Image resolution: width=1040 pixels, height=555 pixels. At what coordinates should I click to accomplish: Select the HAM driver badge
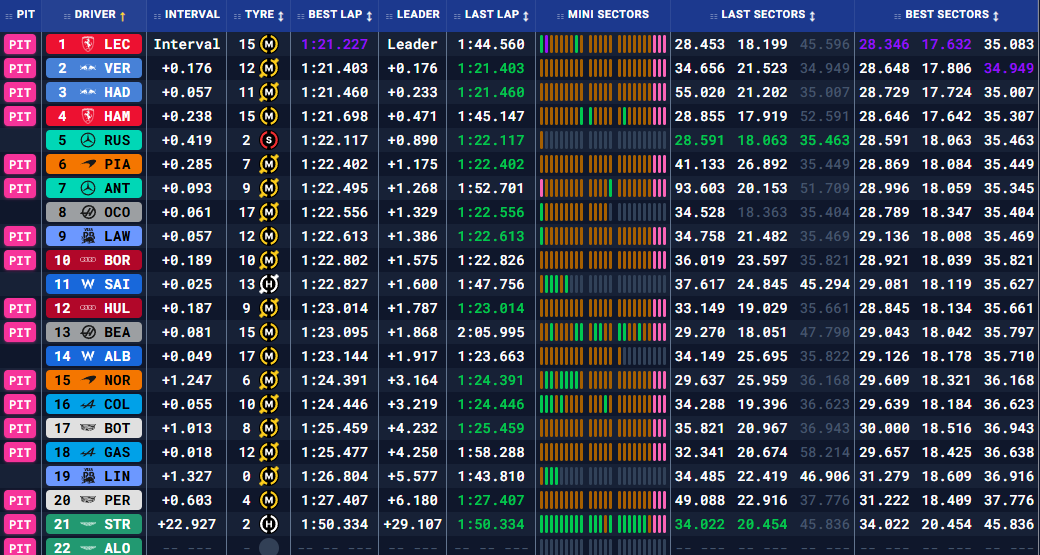[93, 116]
